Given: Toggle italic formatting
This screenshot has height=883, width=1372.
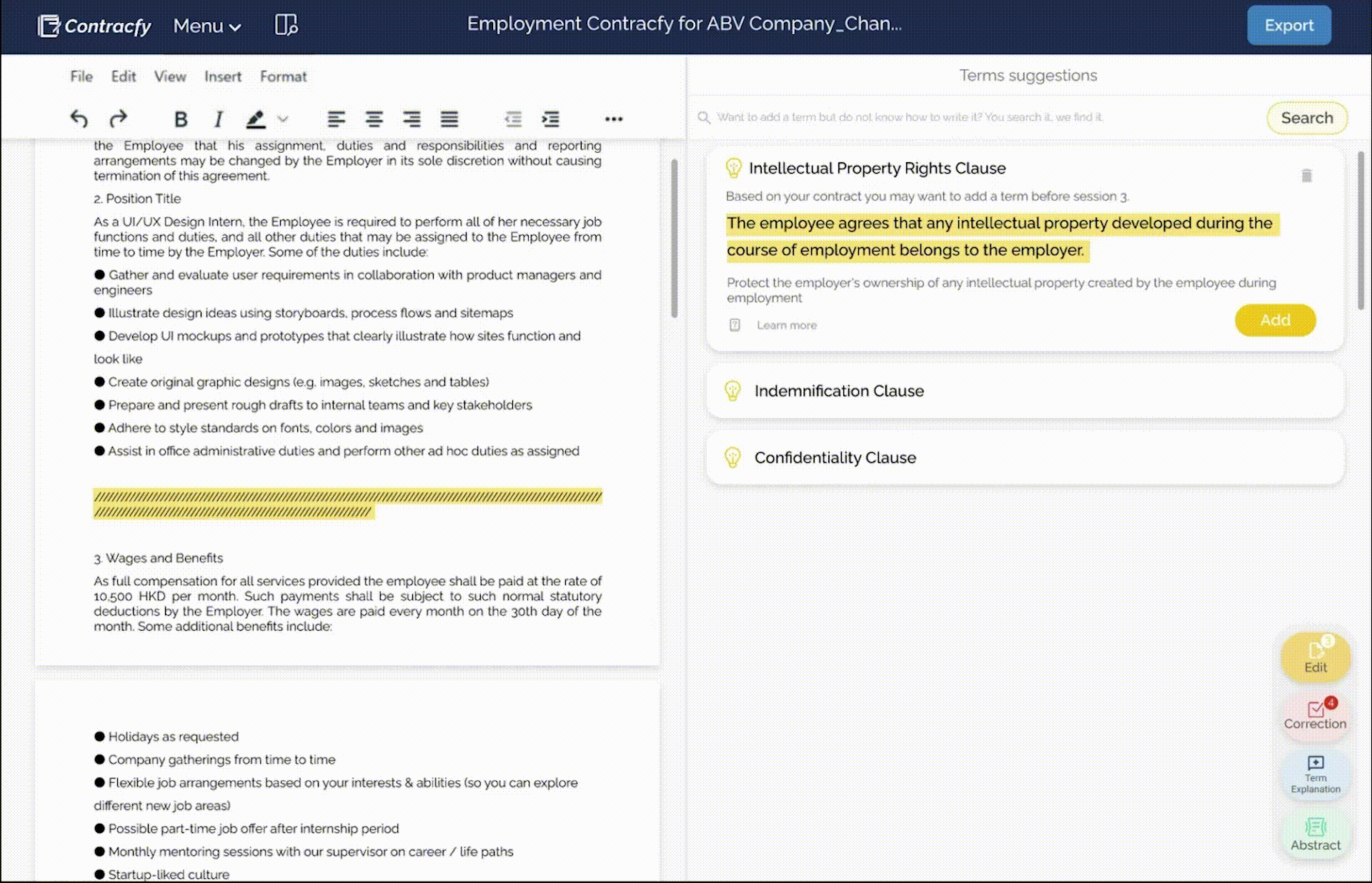Looking at the screenshot, I should tap(219, 119).
